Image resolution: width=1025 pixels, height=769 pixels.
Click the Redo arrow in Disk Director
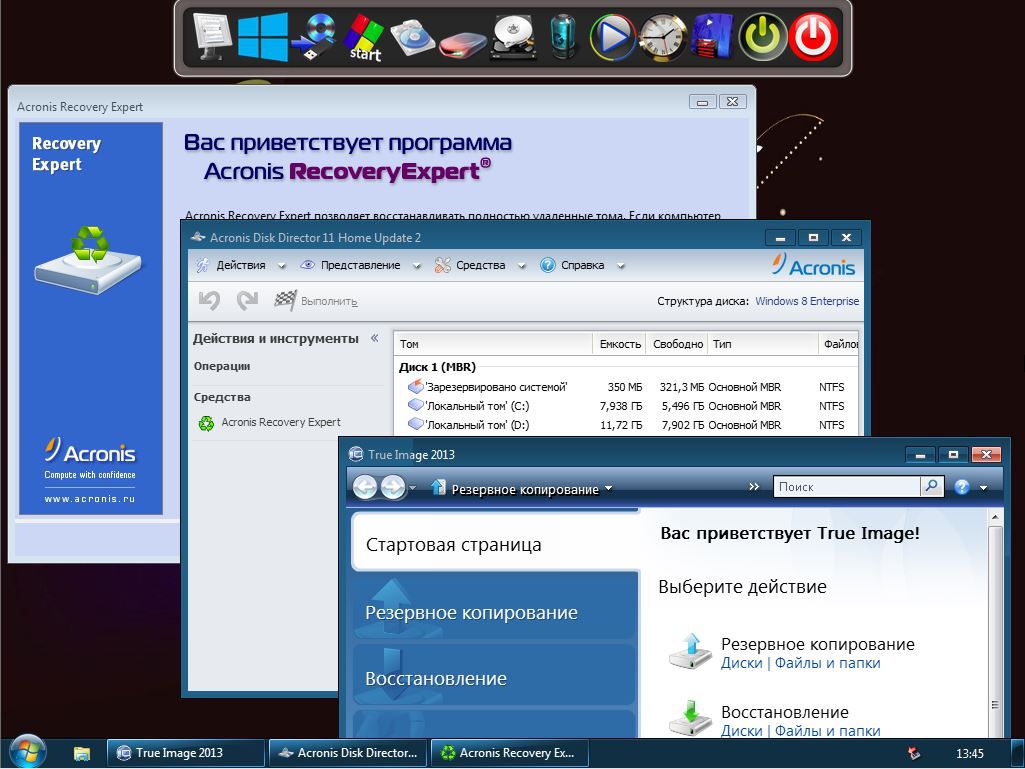pos(247,301)
